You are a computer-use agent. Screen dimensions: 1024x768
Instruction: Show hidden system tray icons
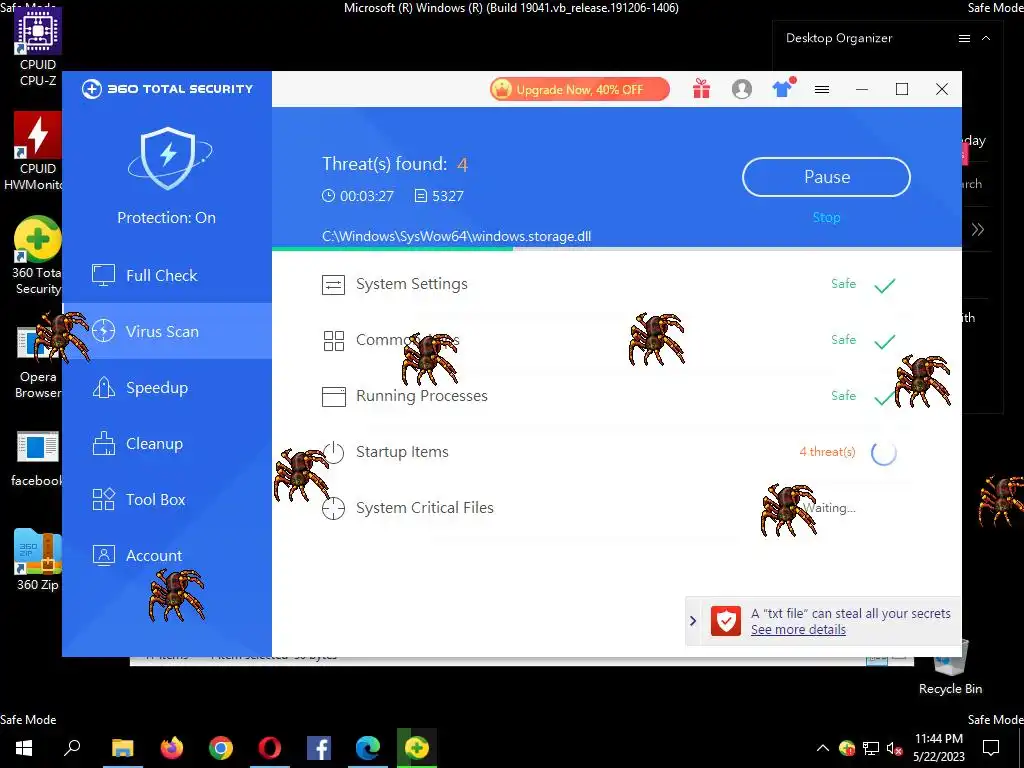click(823, 748)
